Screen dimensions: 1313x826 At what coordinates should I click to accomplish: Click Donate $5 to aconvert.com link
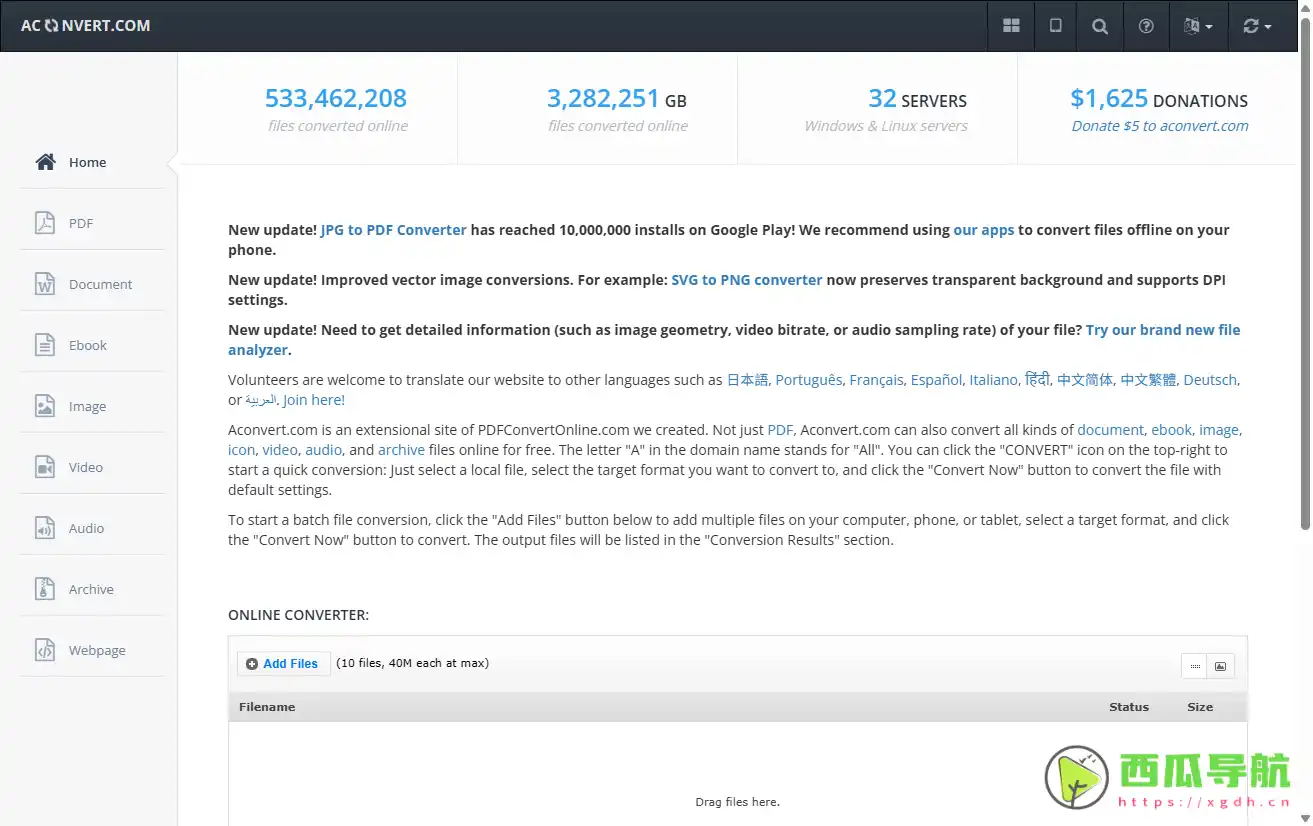pyautogui.click(x=1160, y=126)
